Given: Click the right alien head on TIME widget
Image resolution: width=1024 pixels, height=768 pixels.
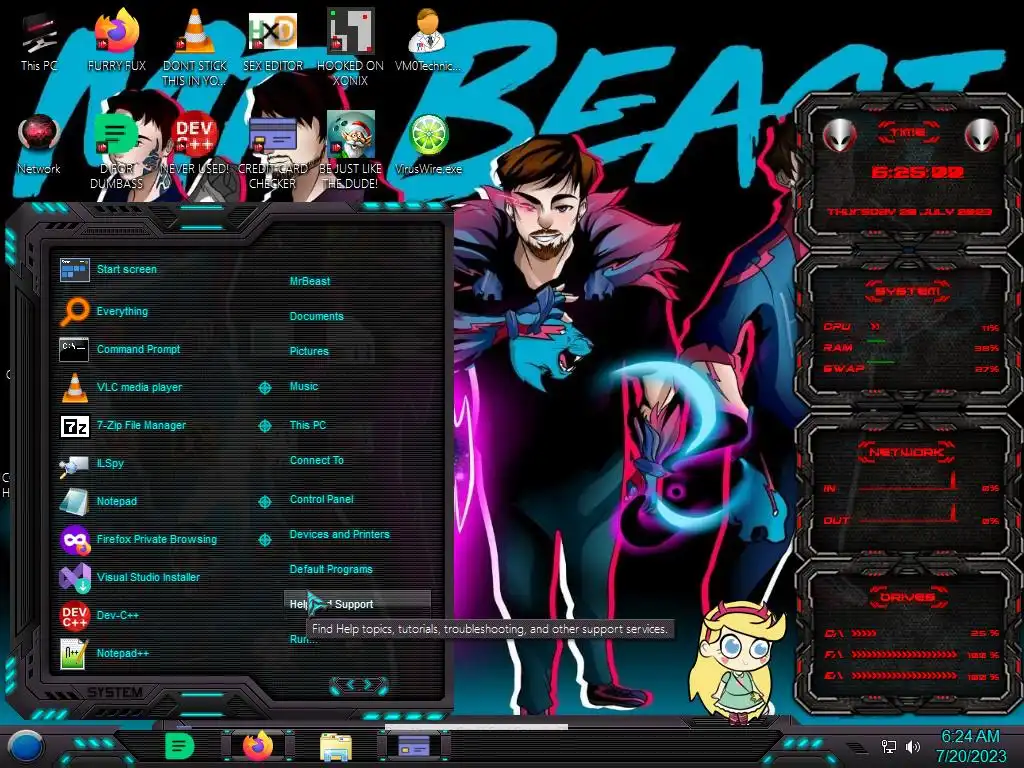Looking at the screenshot, I should pyautogui.click(x=982, y=135).
